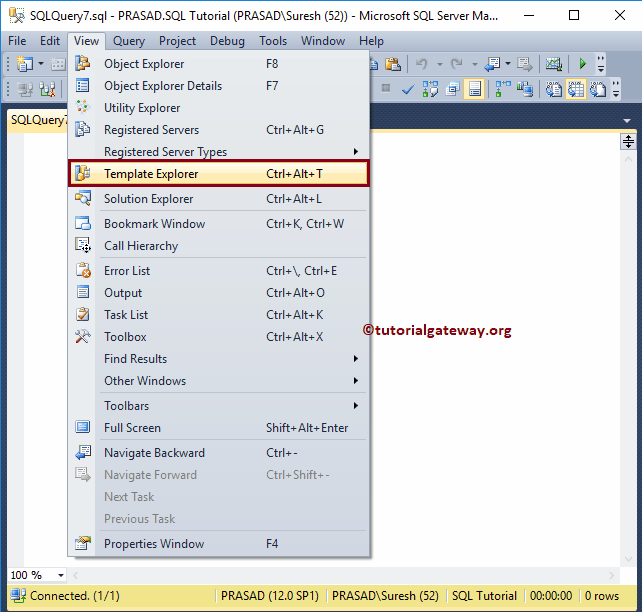Open the active documents tab list arrow
Viewport: 642px width, 612px height.
(627, 121)
